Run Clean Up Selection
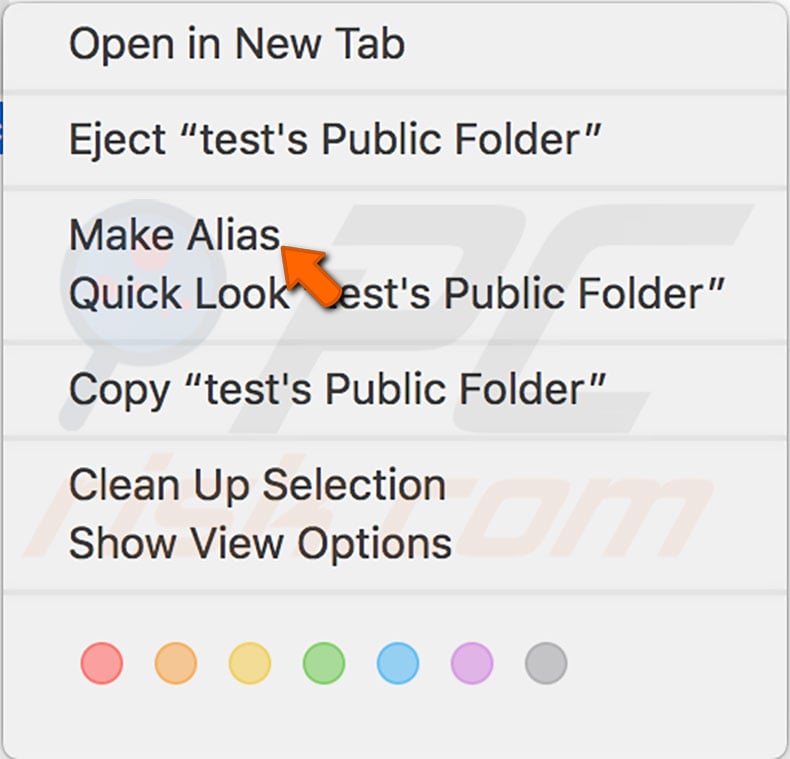790x759 pixels. click(x=257, y=485)
